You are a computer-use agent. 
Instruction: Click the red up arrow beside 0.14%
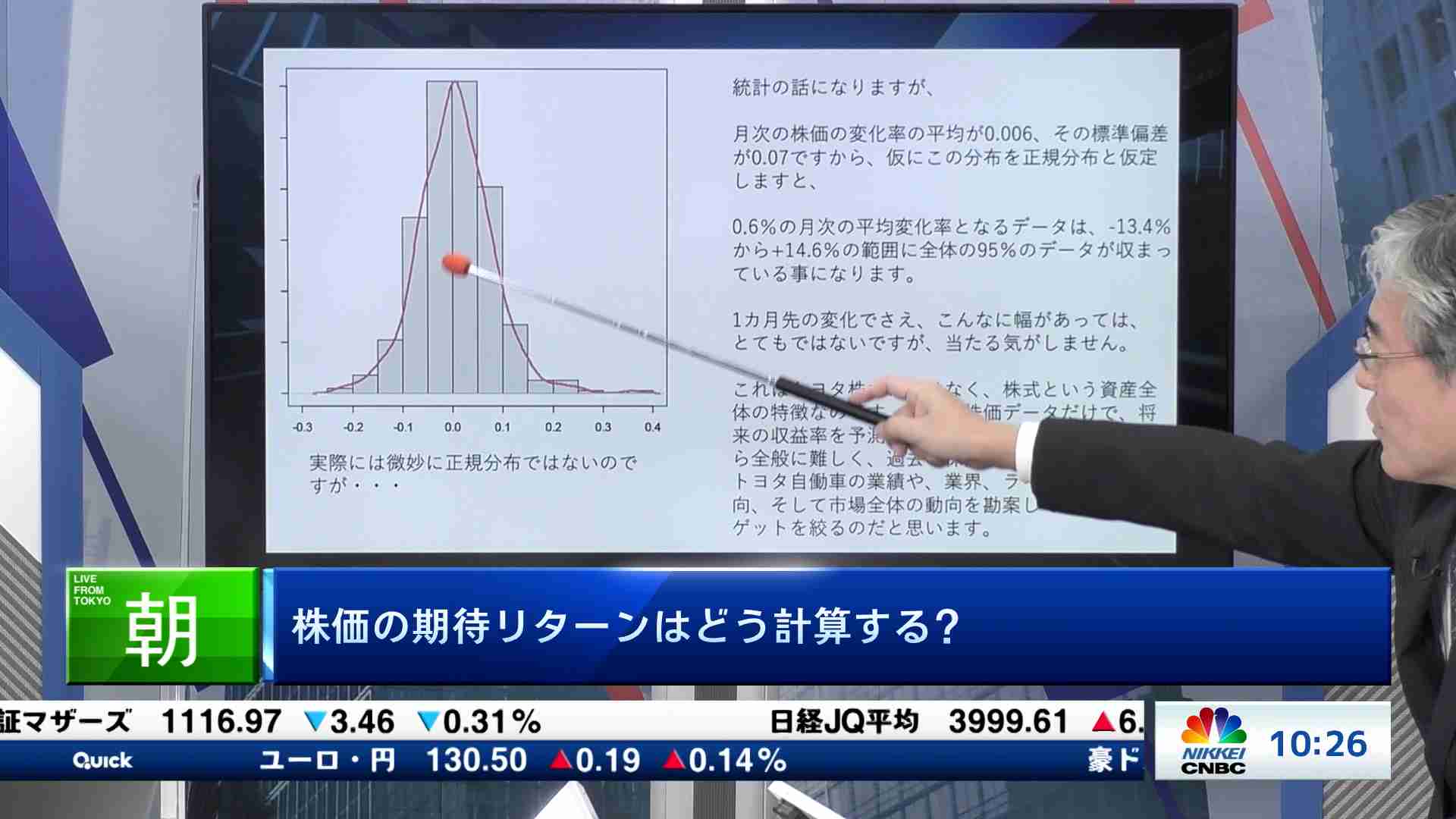673,760
